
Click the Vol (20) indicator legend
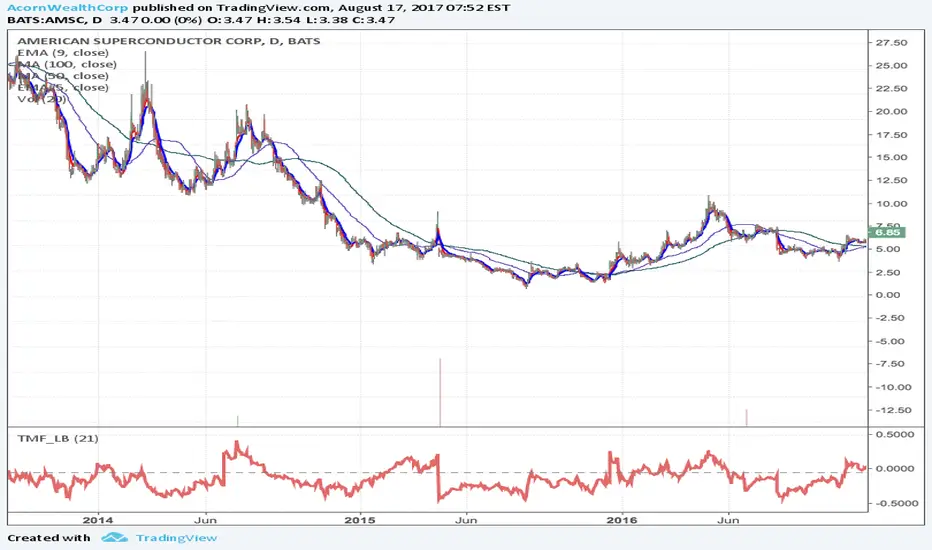[x=42, y=99]
